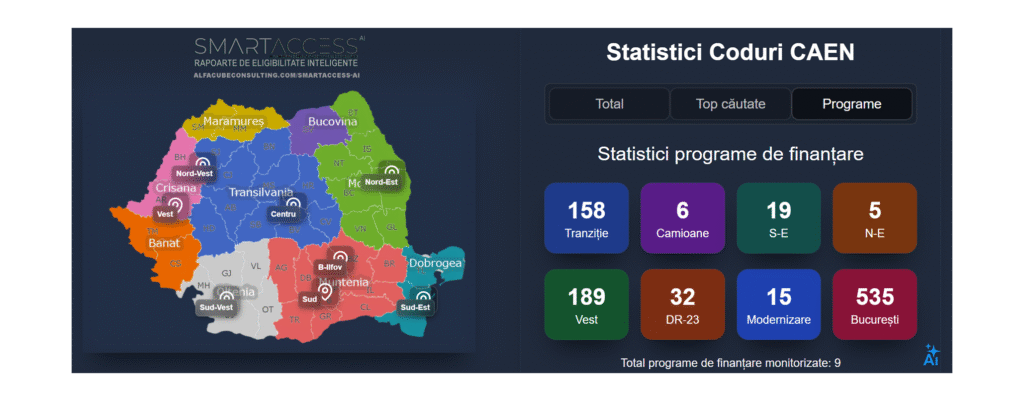Click the S-E program card
Viewport: 1024px width, 401px height.
pos(778,219)
